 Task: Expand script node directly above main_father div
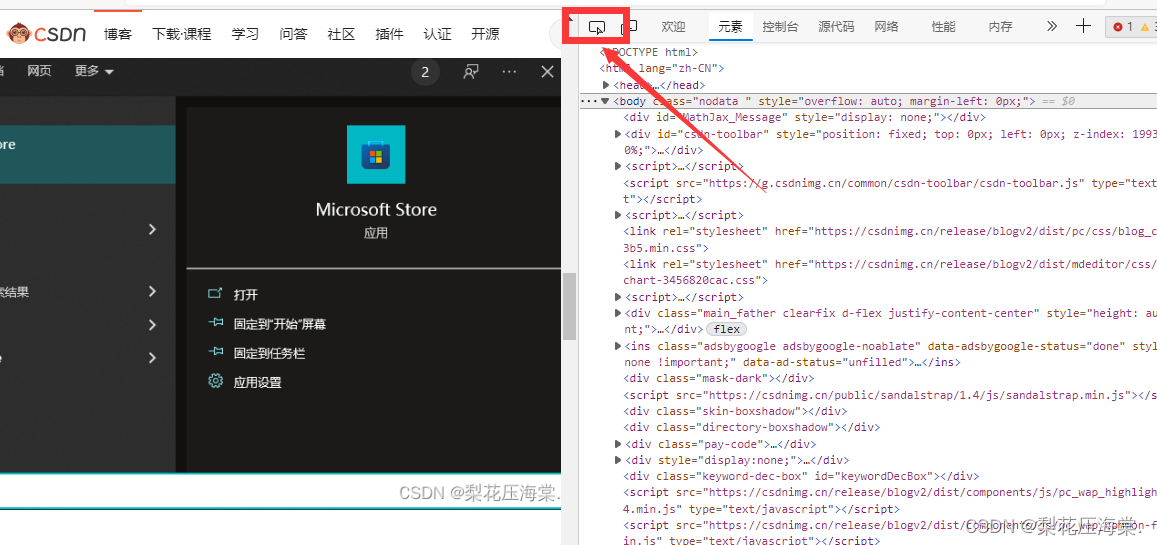(618, 297)
